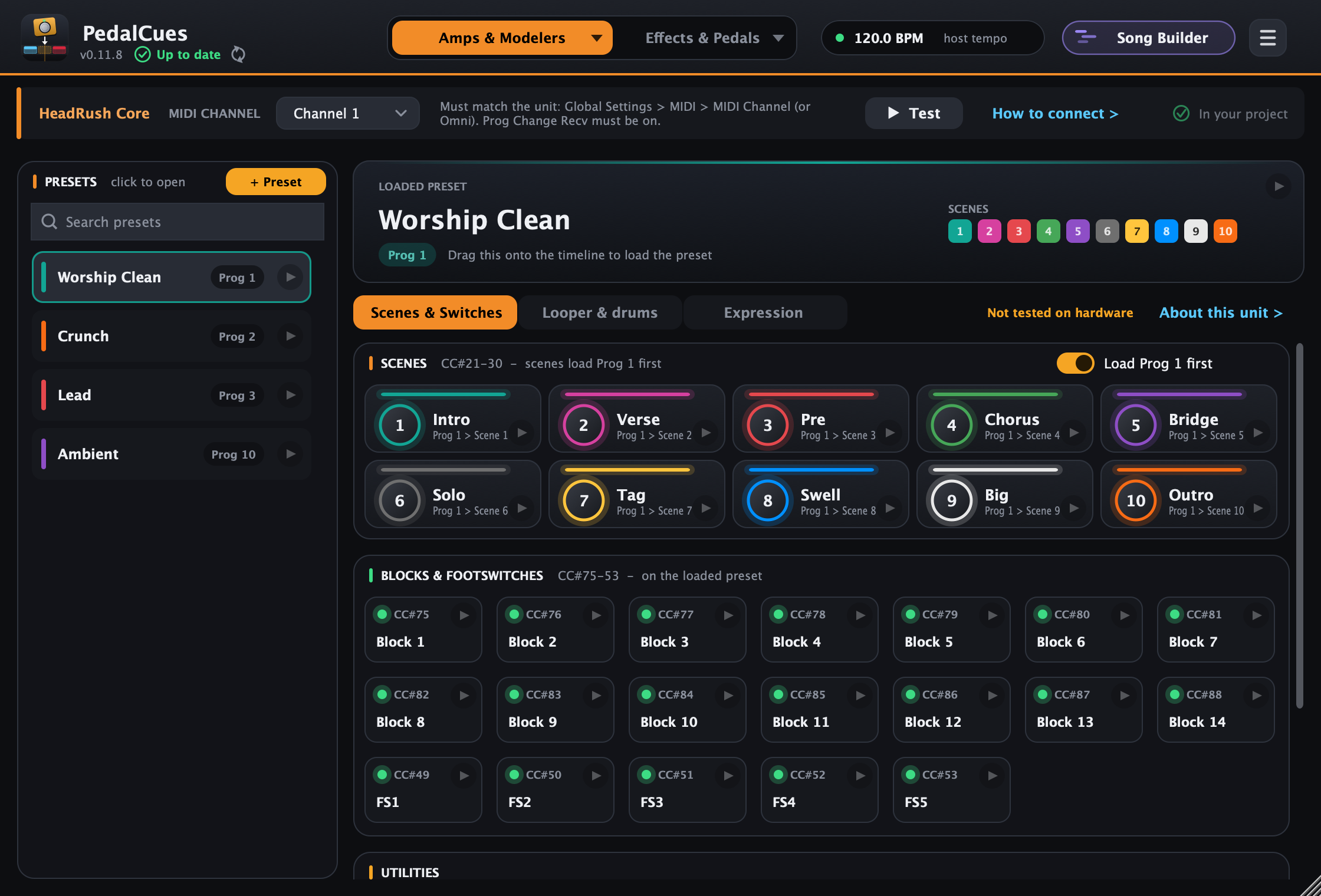Click the search magnifier icon
This screenshot has height=896, width=1321.
click(49, 222)
